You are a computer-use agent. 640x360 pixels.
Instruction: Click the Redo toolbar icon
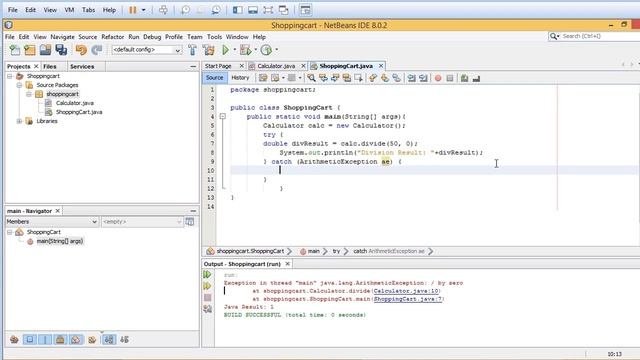pos(96,50)
